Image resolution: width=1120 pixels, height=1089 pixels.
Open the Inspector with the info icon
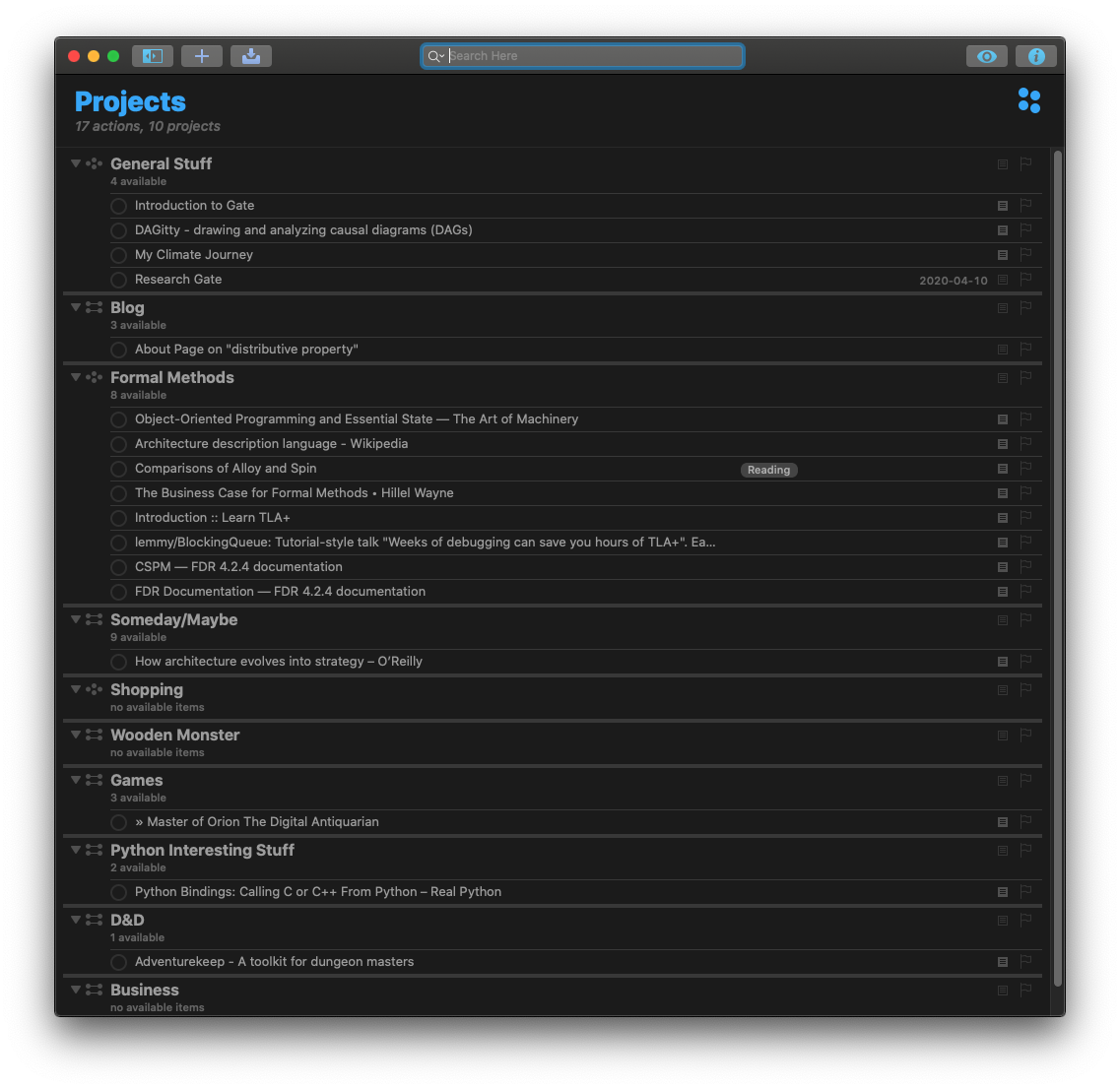(x=1035, y=56)
